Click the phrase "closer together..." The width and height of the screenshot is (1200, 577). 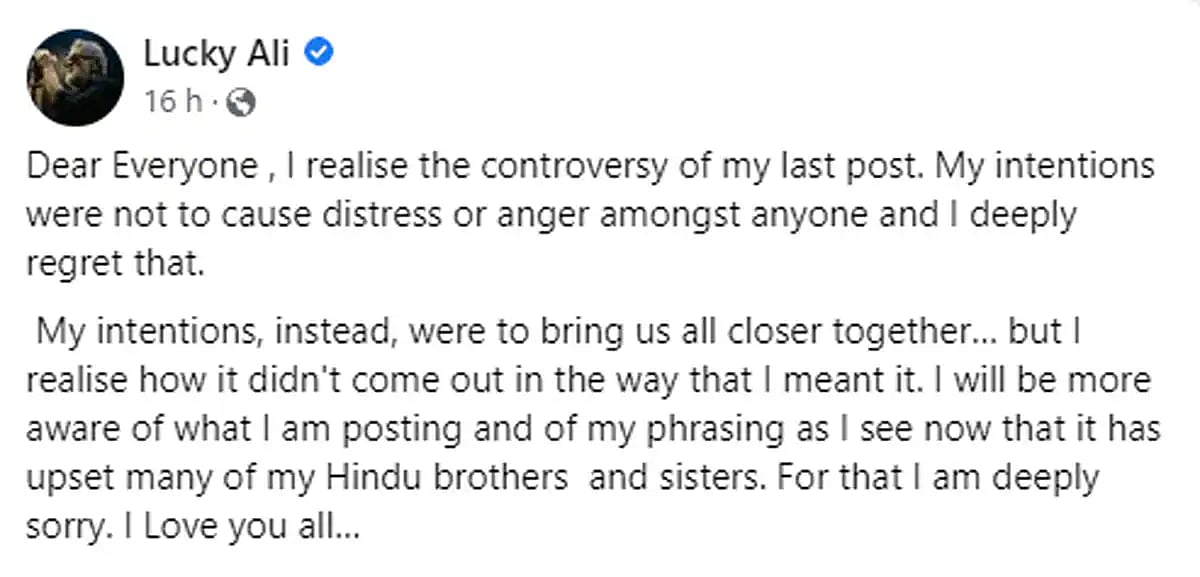click(880, 333)
